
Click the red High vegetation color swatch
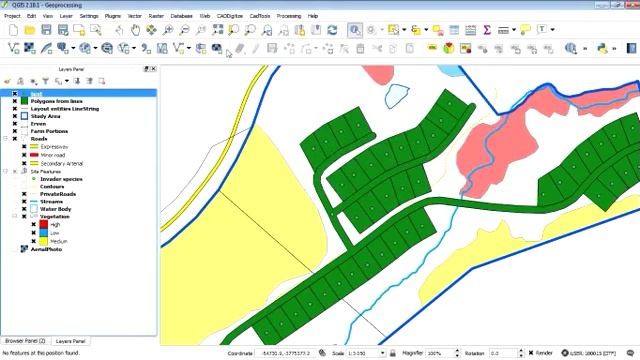tap(44, 224)
